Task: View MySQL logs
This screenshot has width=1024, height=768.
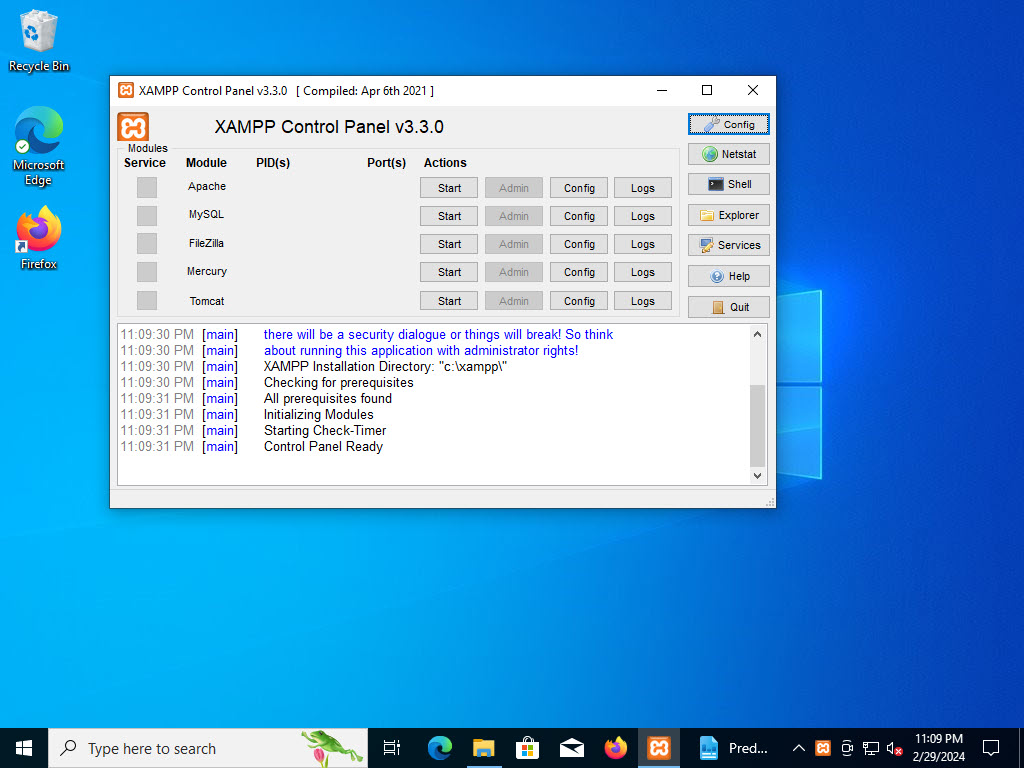Action: (642, 215)
